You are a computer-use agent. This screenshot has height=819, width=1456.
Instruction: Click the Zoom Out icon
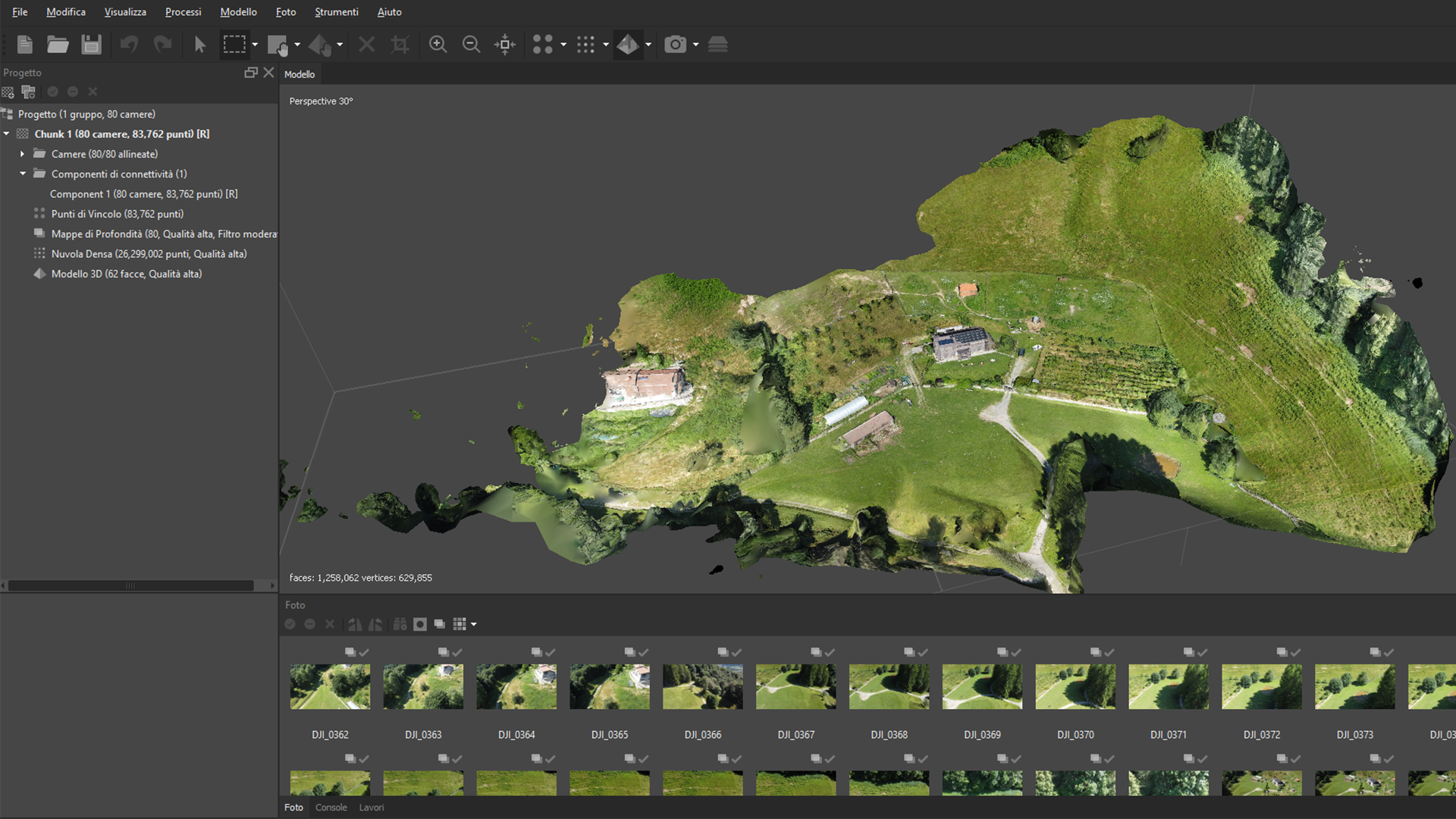pos(471,45)
